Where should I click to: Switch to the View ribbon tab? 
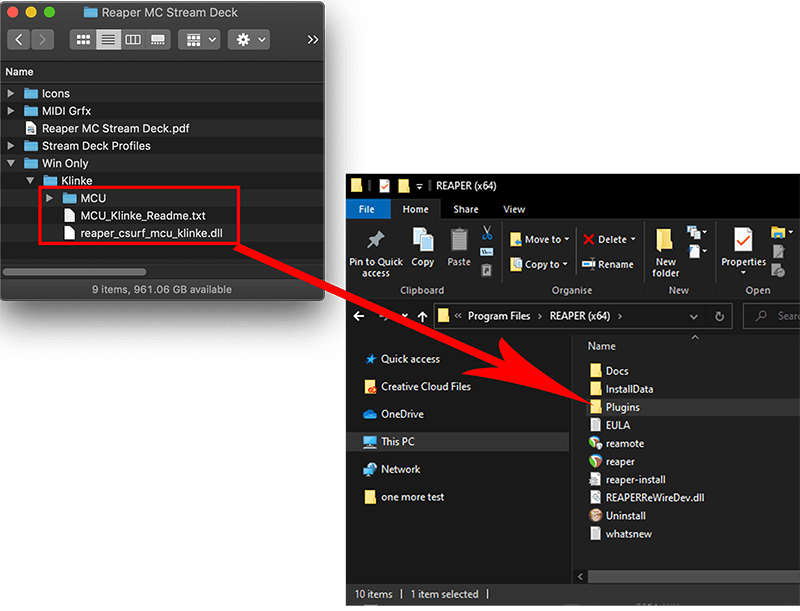514,209
